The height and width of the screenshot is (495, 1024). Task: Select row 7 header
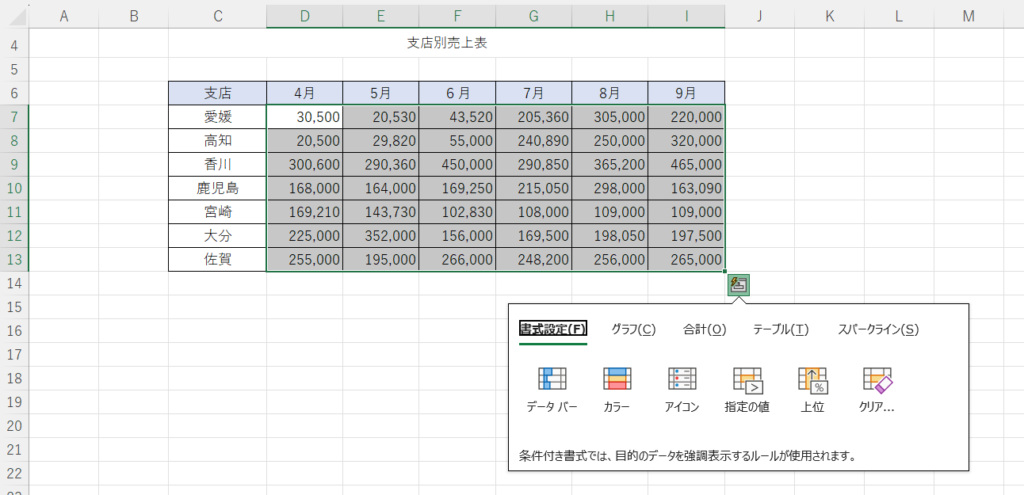click(14, 117)
